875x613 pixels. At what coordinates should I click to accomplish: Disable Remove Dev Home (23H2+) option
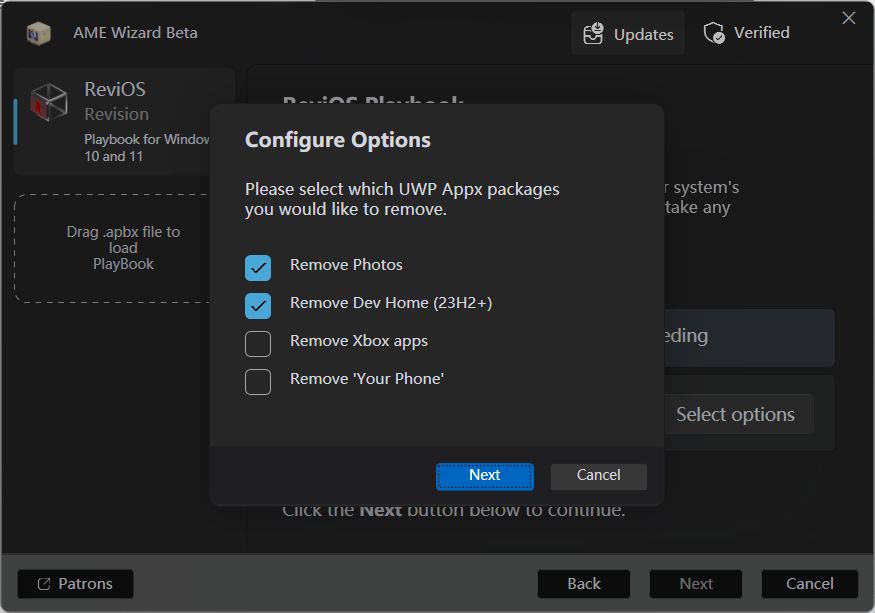tap(258, 305)
